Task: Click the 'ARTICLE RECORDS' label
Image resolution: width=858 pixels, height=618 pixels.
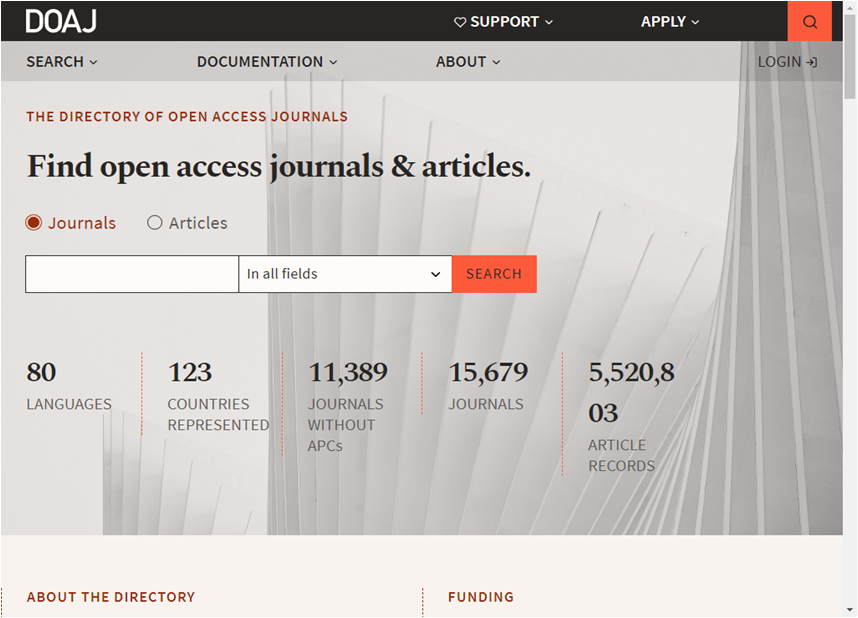Action: click(x=622, y=455)
